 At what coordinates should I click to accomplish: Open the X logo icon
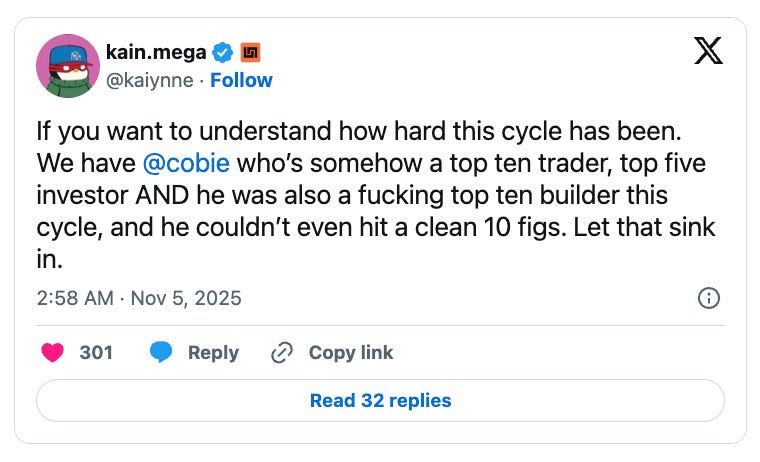click(708, 50)
